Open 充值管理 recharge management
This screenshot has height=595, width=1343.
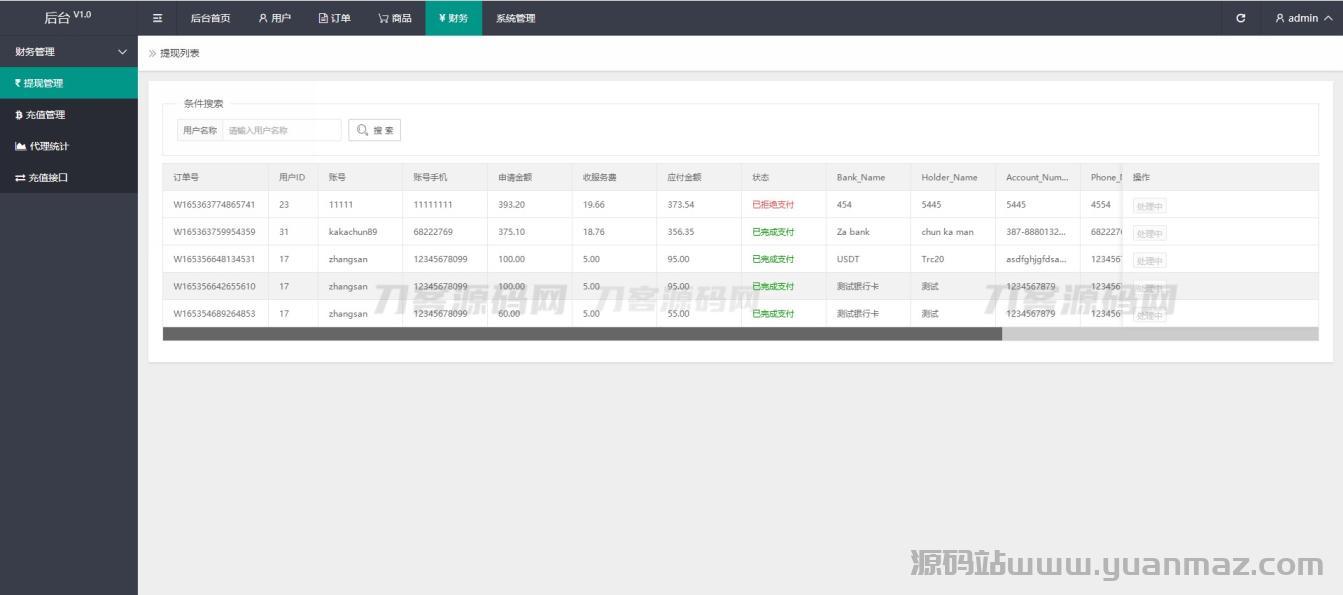[x=68, y=115]
